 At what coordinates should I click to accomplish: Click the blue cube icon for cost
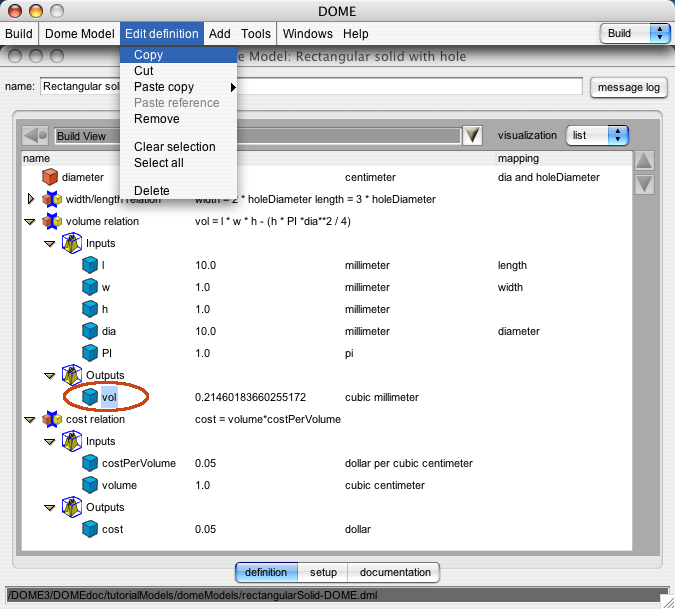[x=90, y=529]
